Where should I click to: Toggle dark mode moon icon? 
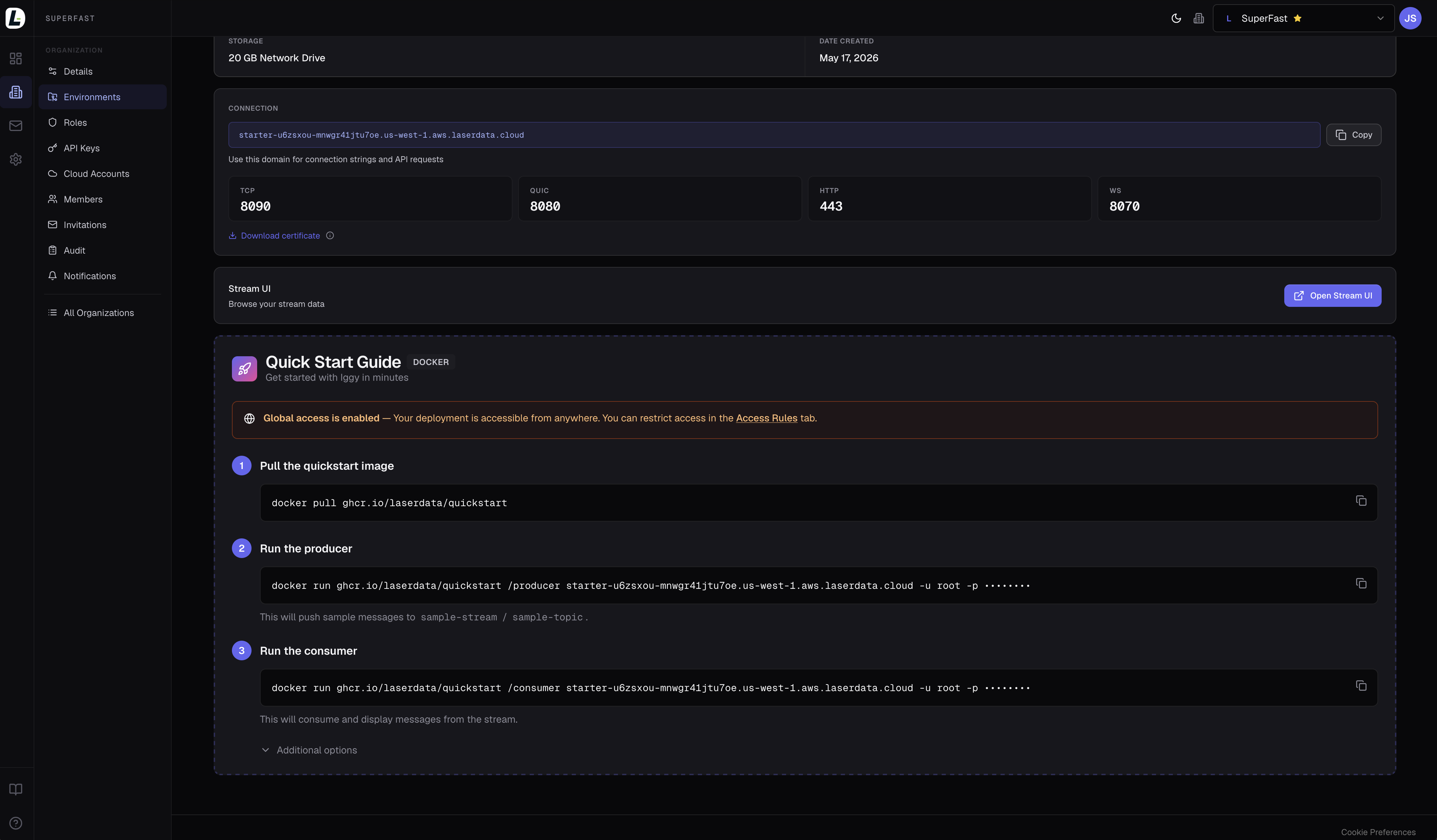(1176, 18)
